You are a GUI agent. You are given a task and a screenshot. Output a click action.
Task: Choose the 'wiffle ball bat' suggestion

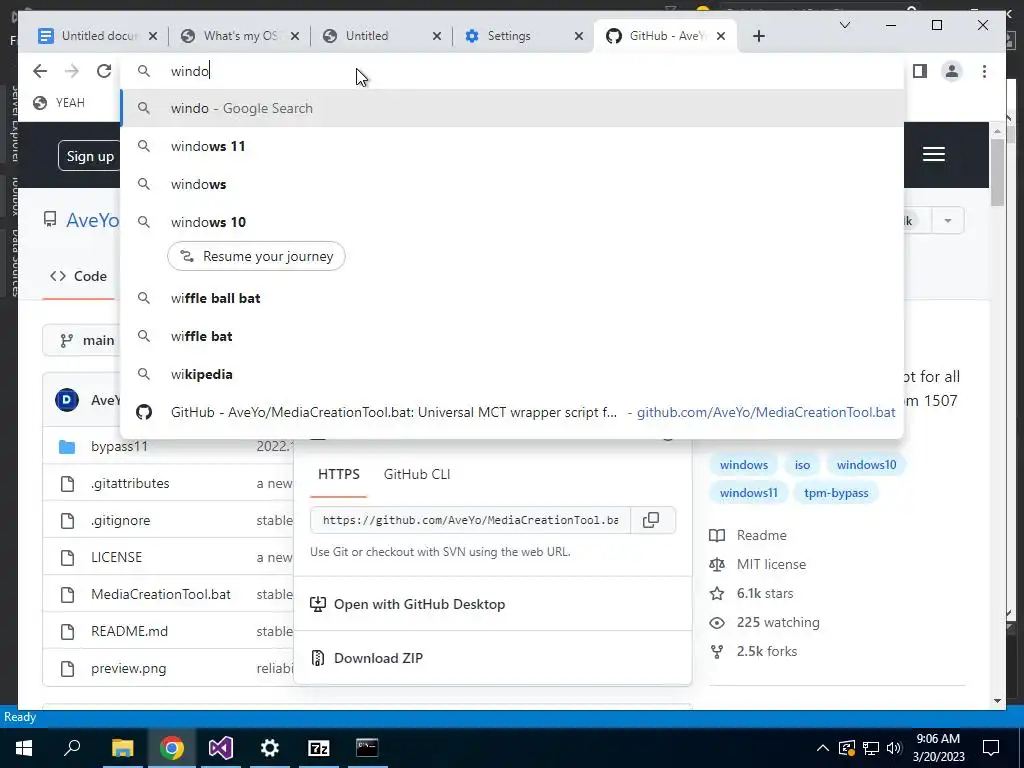(x=513, y=298)
